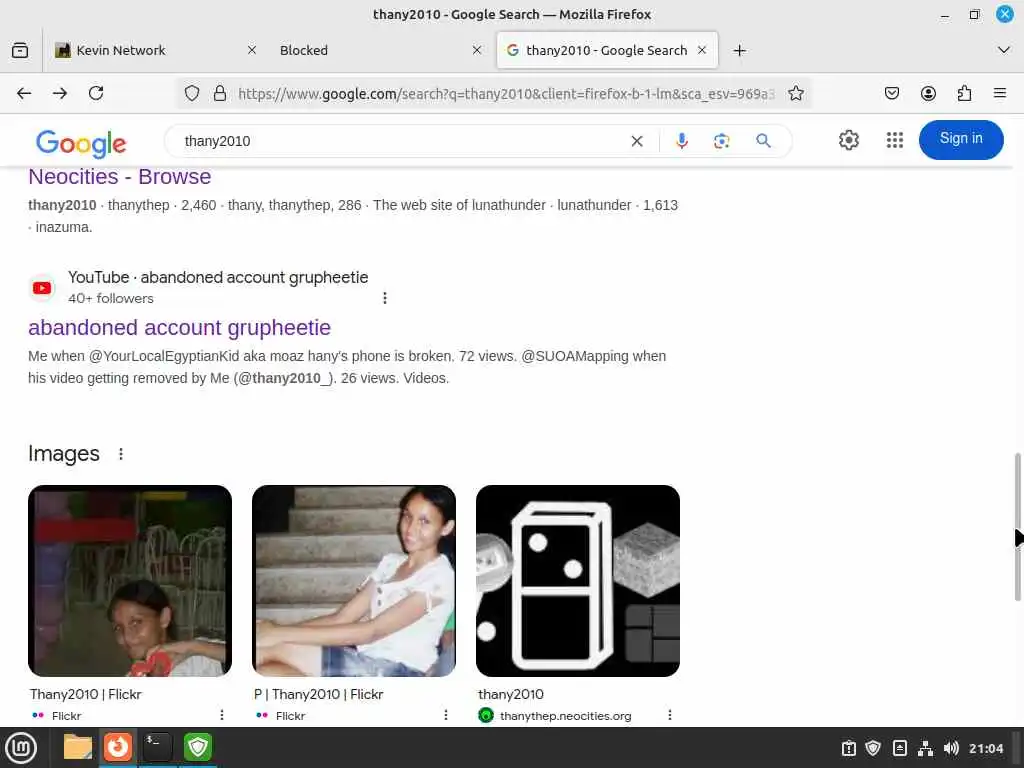Screen dimensions: 1024x768
Task: Go to Google homepage via logo
Action: 81,143
